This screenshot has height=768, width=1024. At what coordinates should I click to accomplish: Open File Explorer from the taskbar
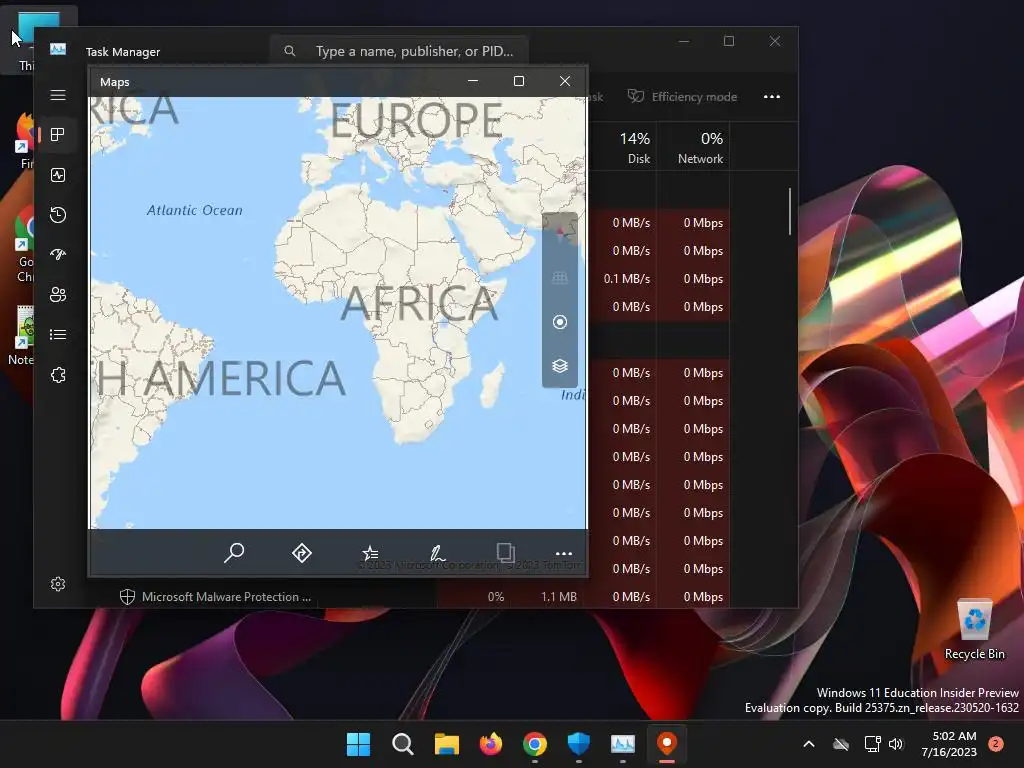click(x=447, y=744)
